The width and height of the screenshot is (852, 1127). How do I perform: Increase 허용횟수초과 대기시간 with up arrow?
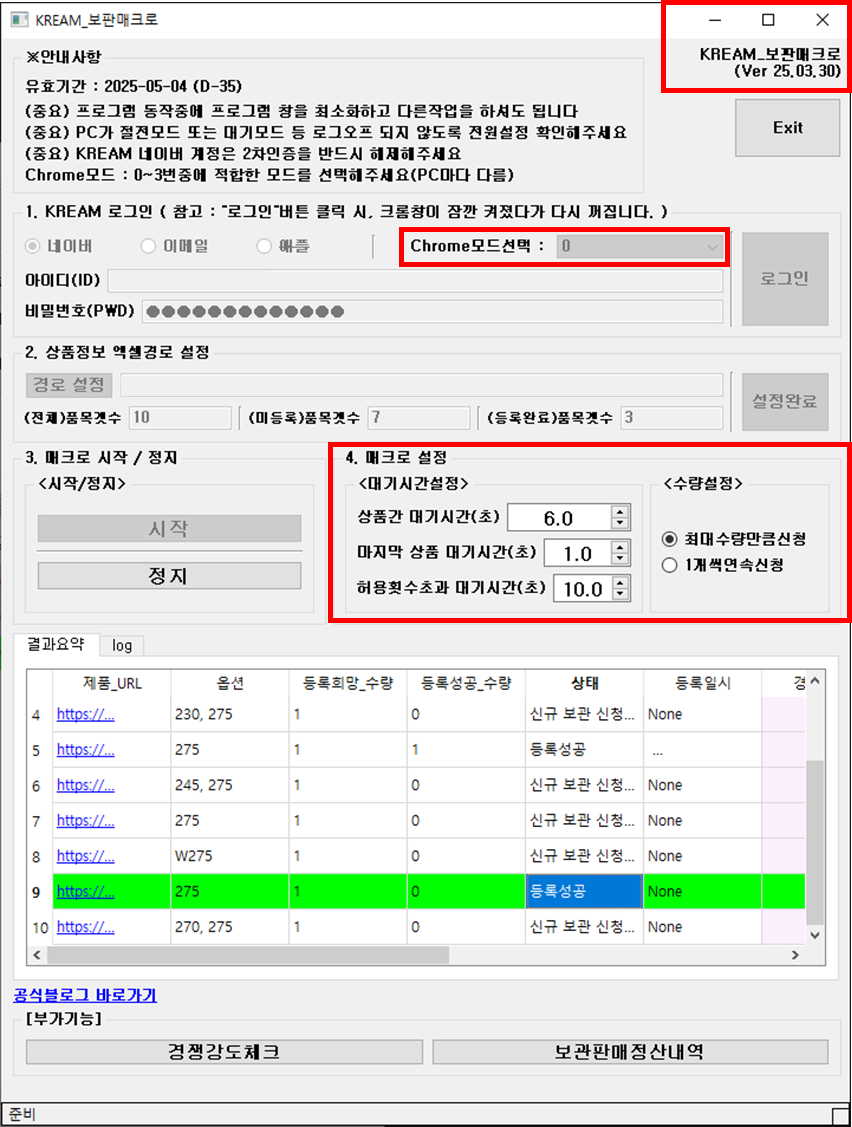[x=620, y=582]
